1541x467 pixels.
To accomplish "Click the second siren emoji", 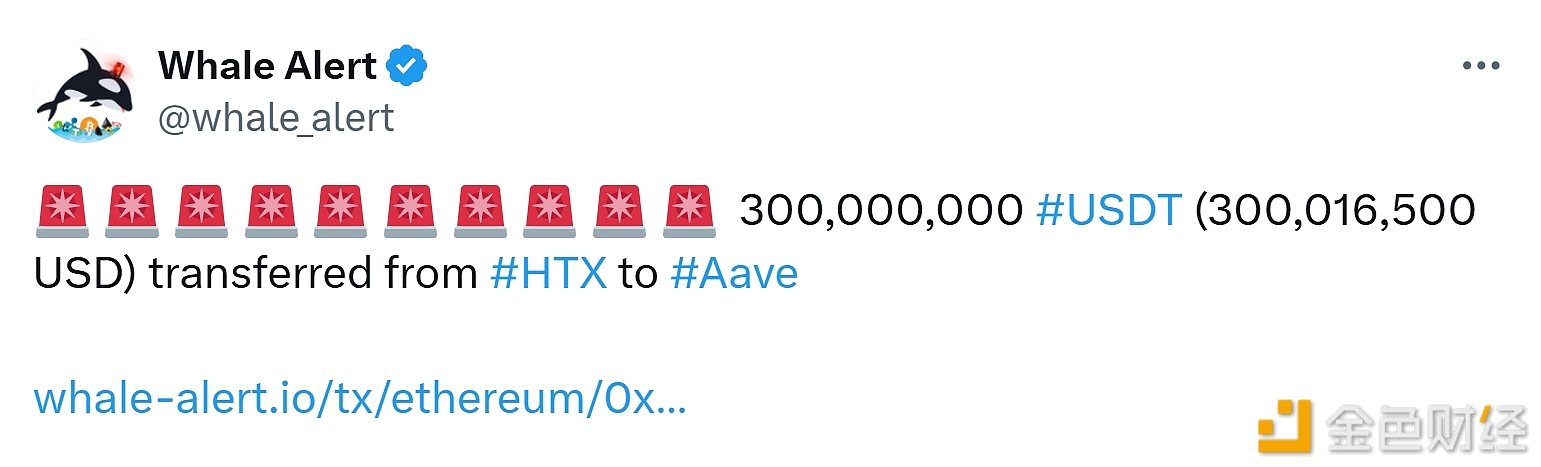I will (132, 212).
